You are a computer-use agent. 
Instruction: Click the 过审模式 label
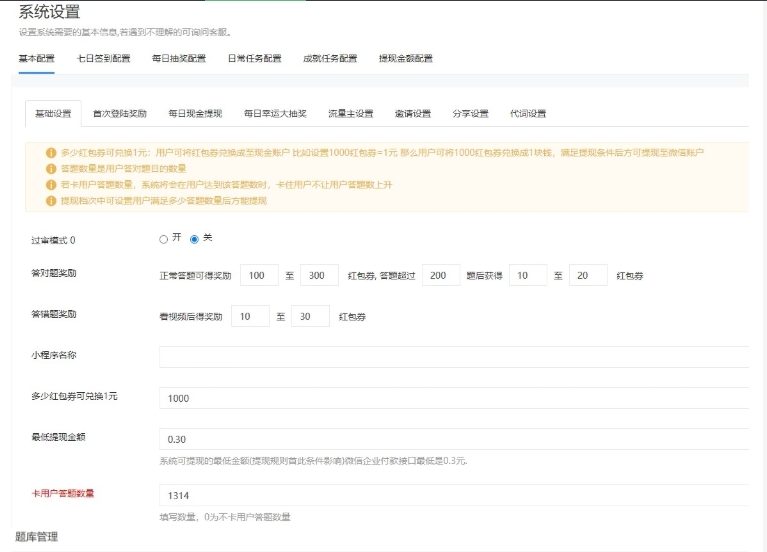pyautogui.click(x=53, y=240)
